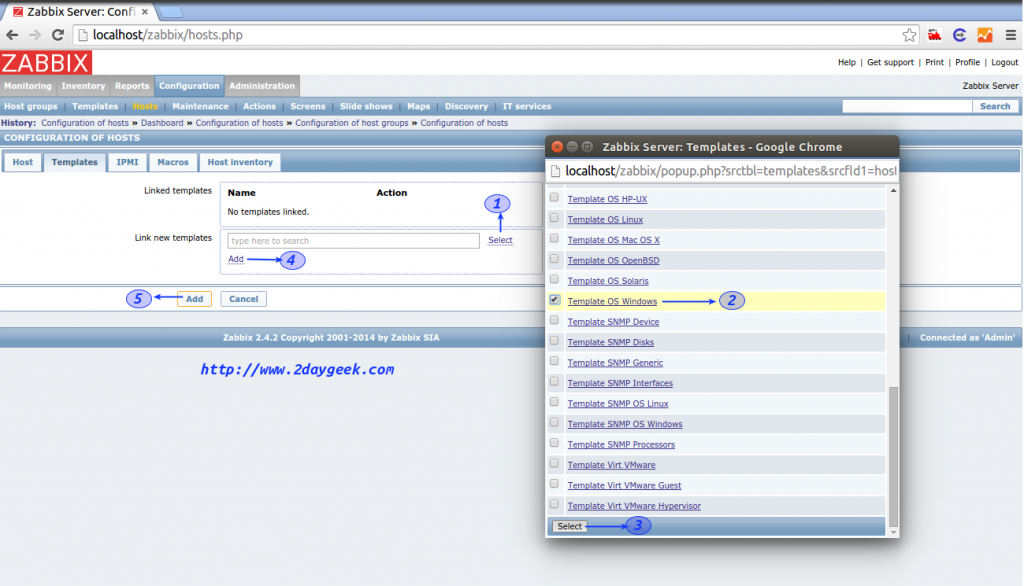Click the page icon in the popup address bar
1024x586 pixels.
(x=557, y=171)
